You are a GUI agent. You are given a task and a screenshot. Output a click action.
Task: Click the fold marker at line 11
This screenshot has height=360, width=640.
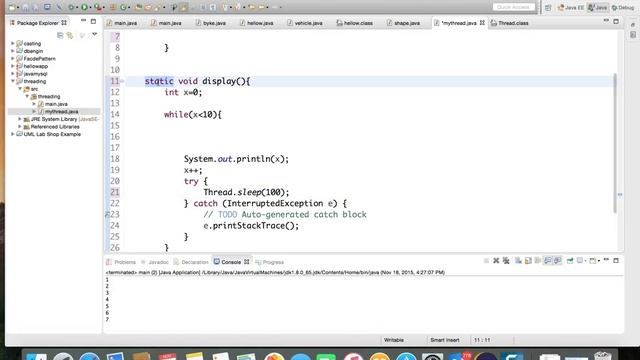click(122, 81)
